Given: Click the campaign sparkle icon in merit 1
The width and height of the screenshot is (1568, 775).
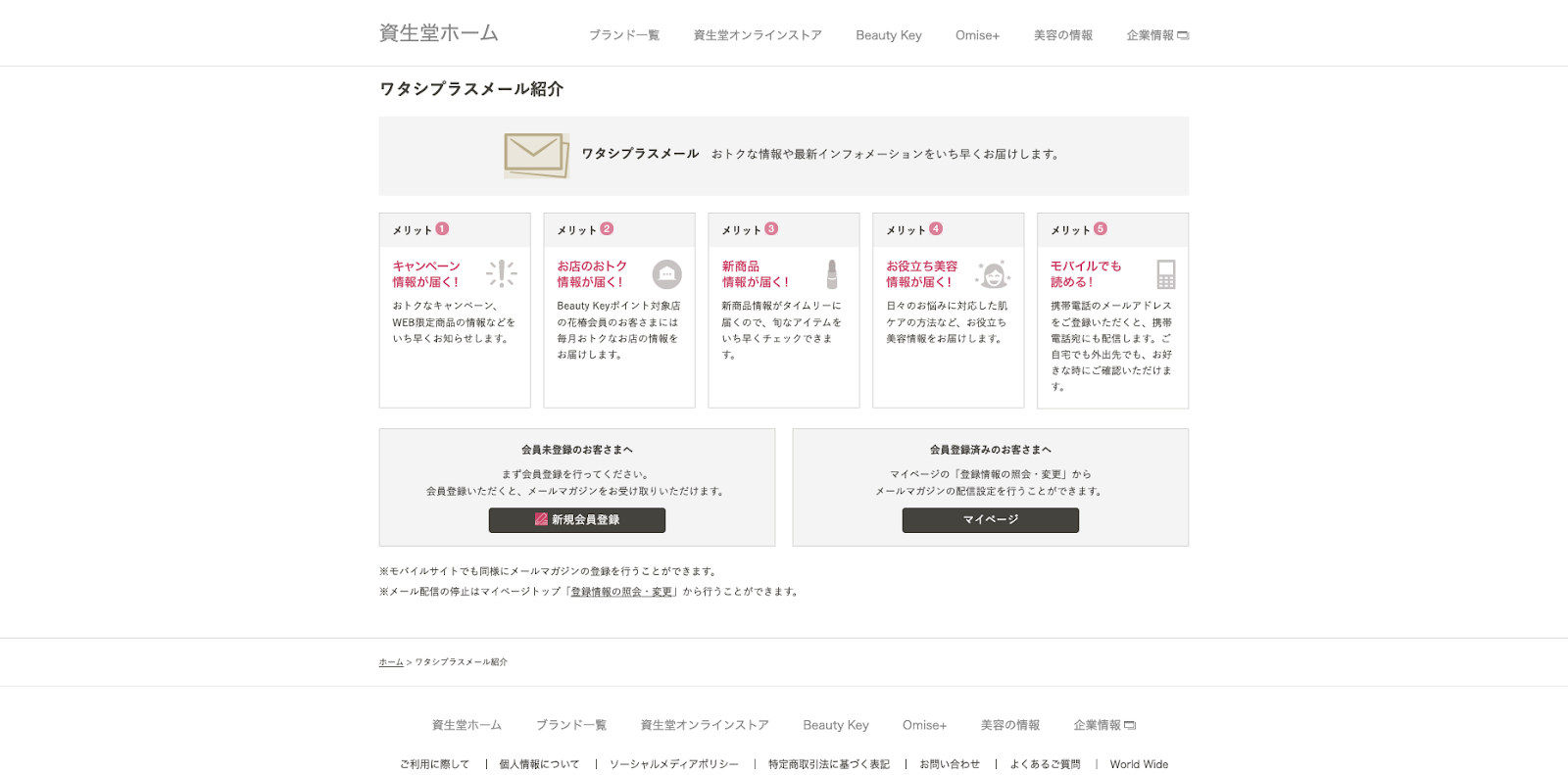Looking at the screenshot, I should tap(502, 273).
